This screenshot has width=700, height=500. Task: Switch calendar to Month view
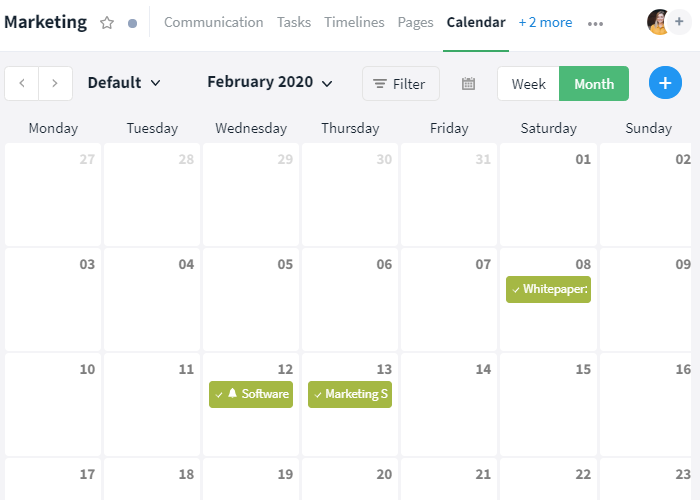point(594,84)
